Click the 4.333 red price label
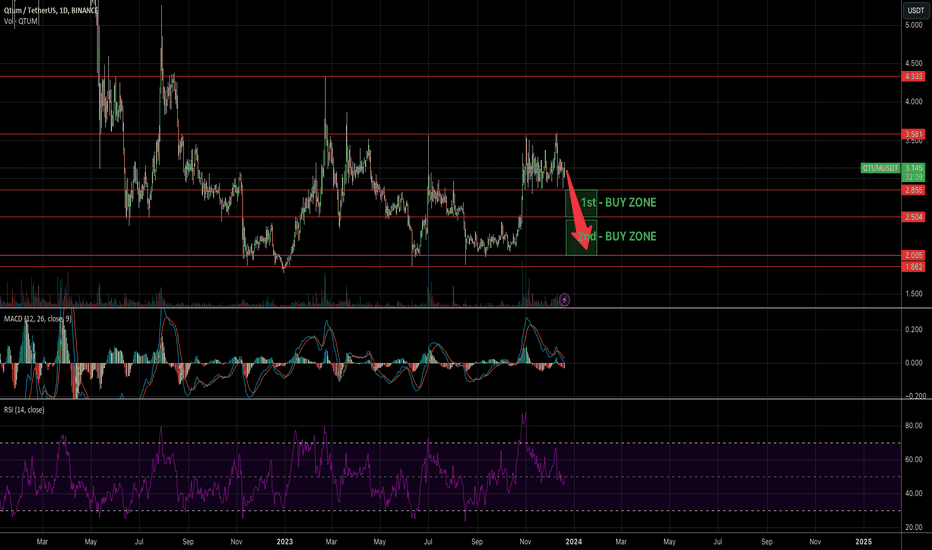 click(913, 76)
